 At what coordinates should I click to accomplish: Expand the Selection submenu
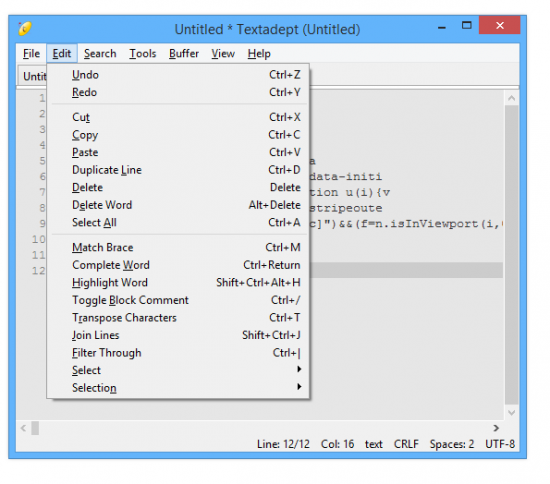[178, 388]
